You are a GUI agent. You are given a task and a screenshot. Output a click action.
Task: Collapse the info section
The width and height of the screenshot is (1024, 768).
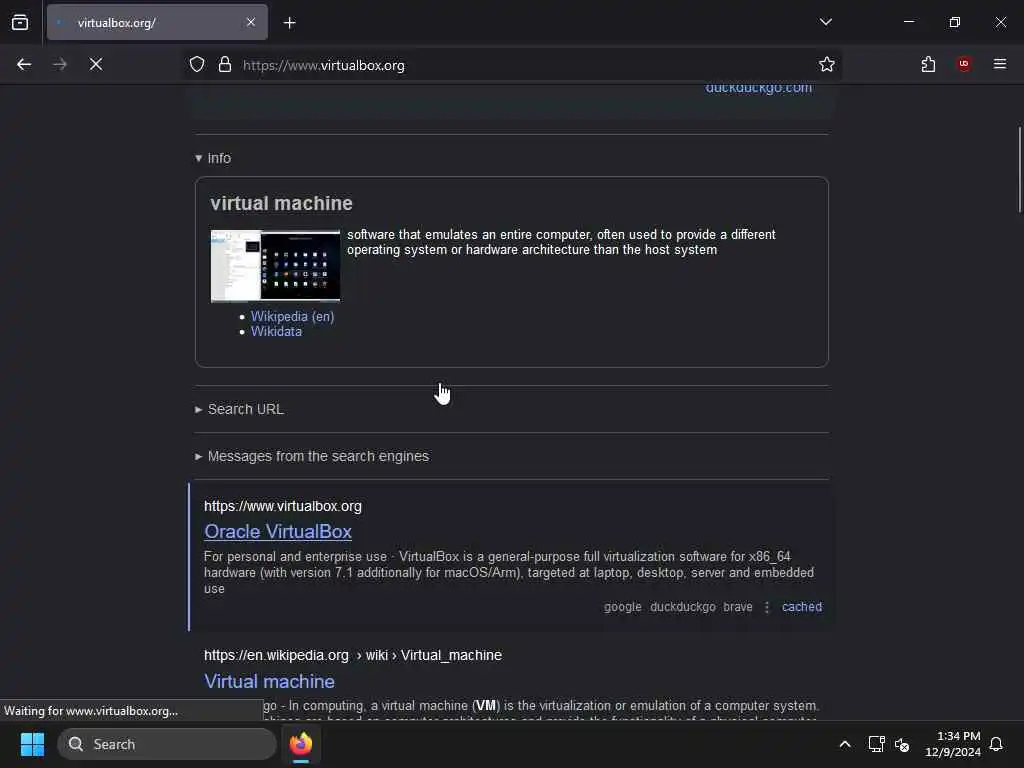(213, 158)
